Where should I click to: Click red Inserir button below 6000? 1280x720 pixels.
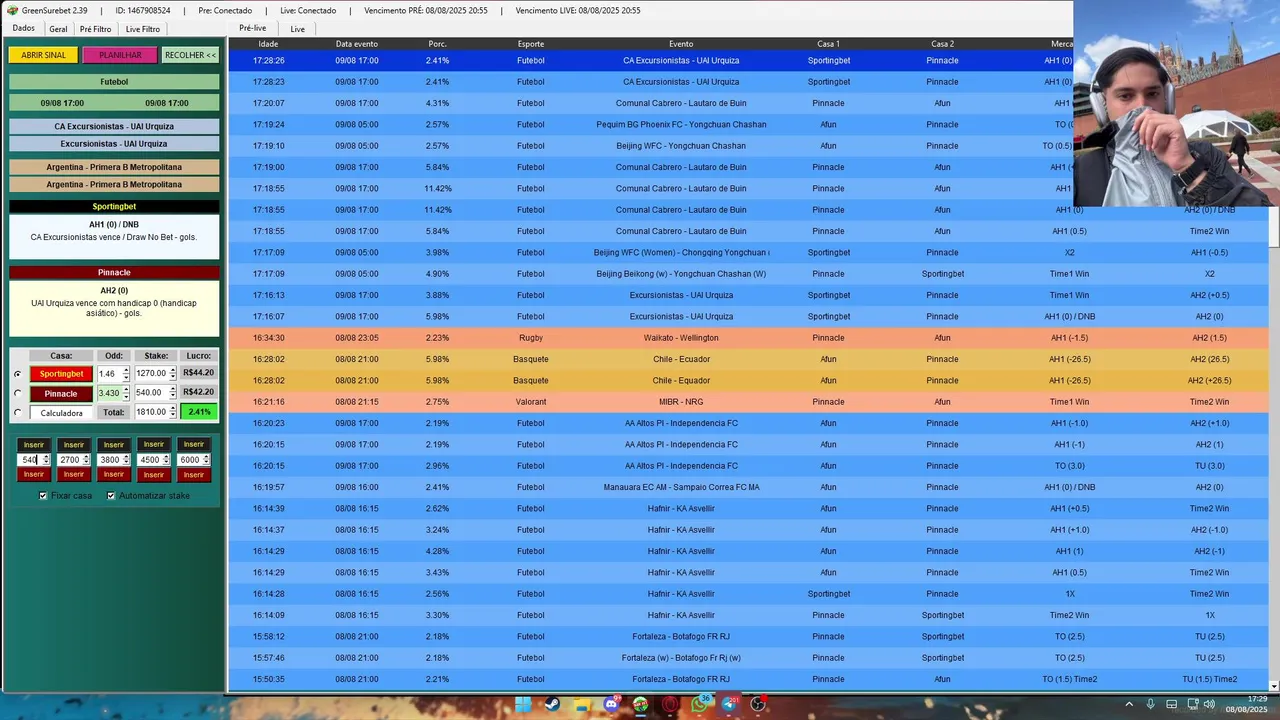point(194,475)
